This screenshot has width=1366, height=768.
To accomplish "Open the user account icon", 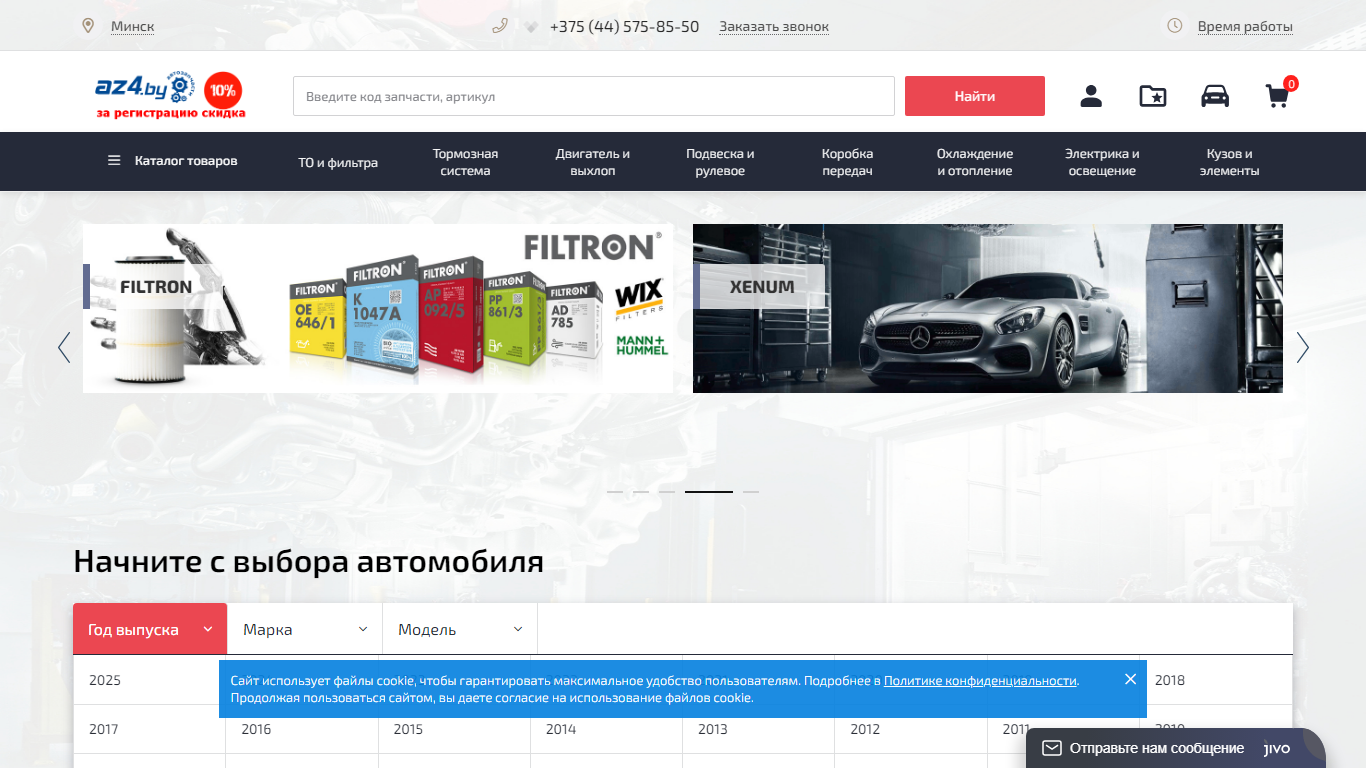I will click(x=1091, y=96).
